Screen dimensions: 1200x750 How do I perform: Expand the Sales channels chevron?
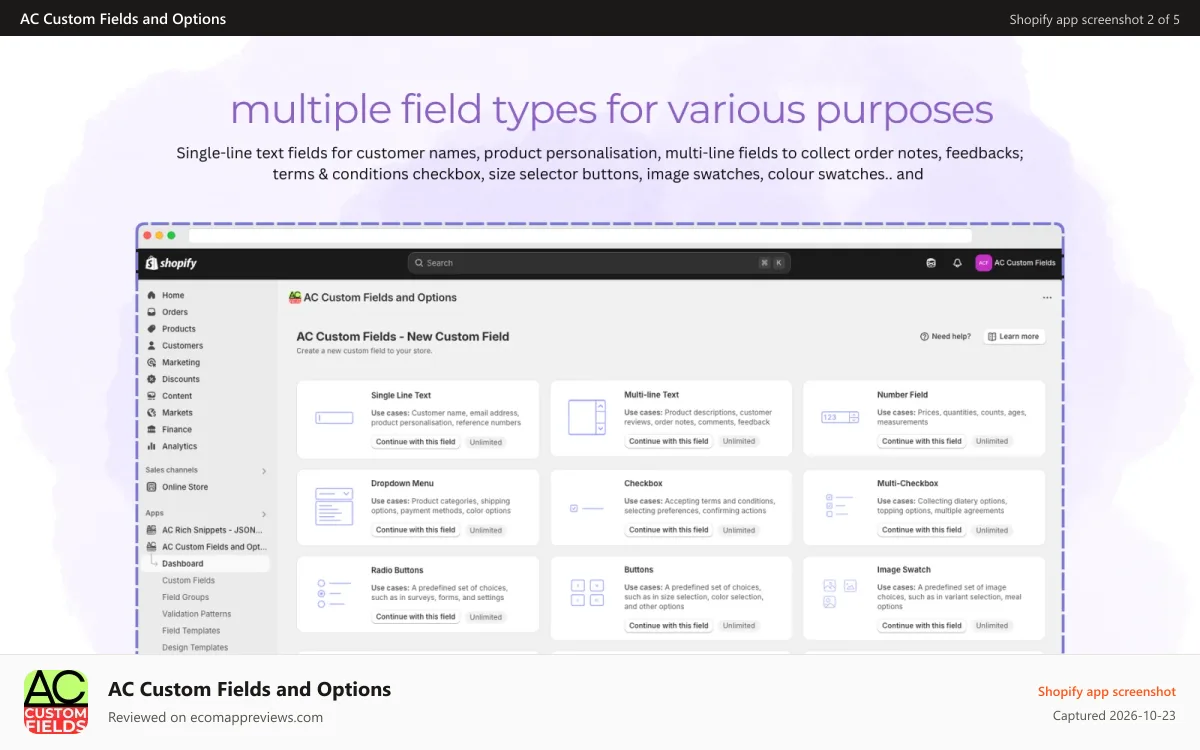tap(264, 471)
